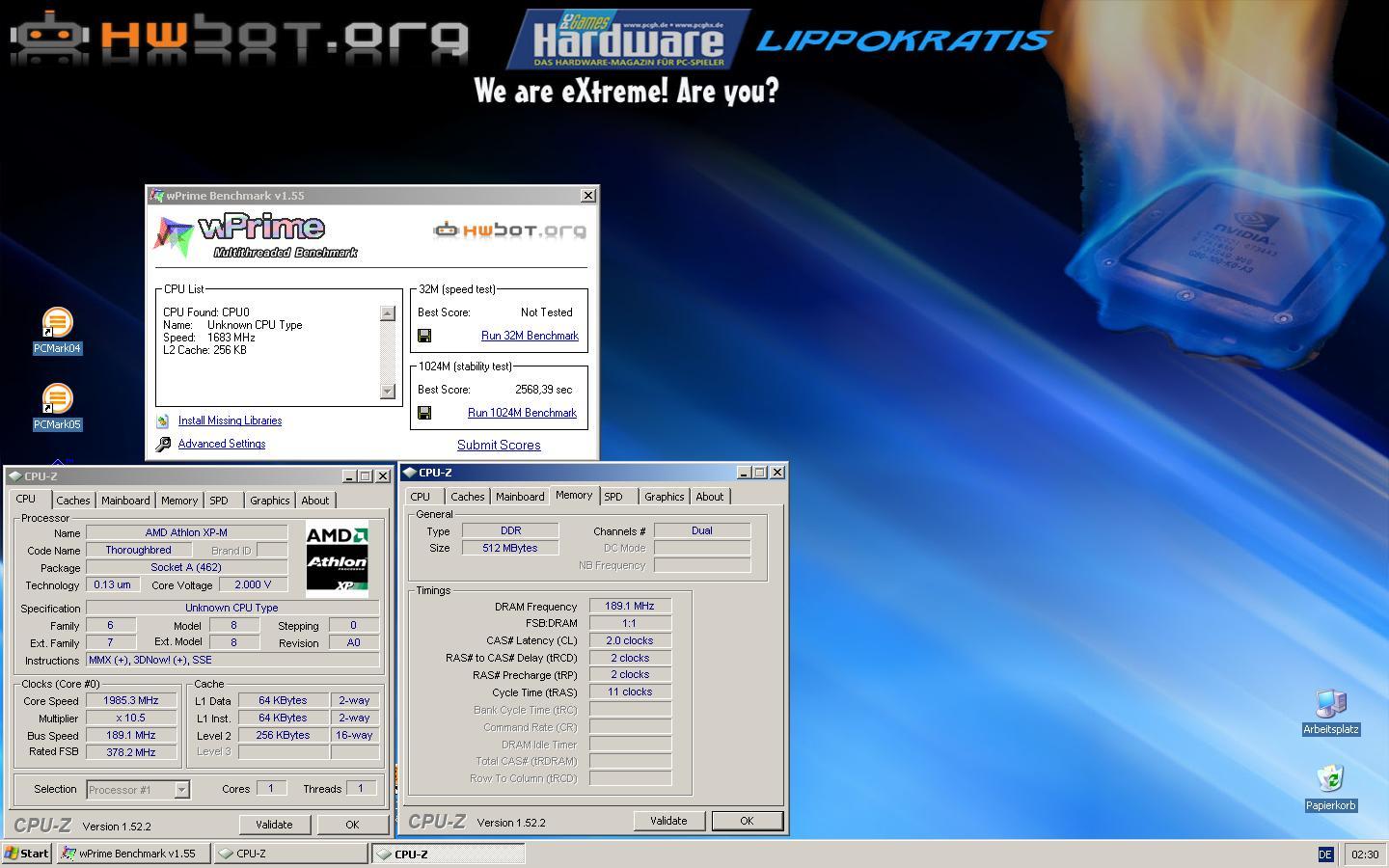This screenshot has height=868, width=1389.
Task: Switch to Memory tab in left CPU-Z window
Action: (179, 501)
